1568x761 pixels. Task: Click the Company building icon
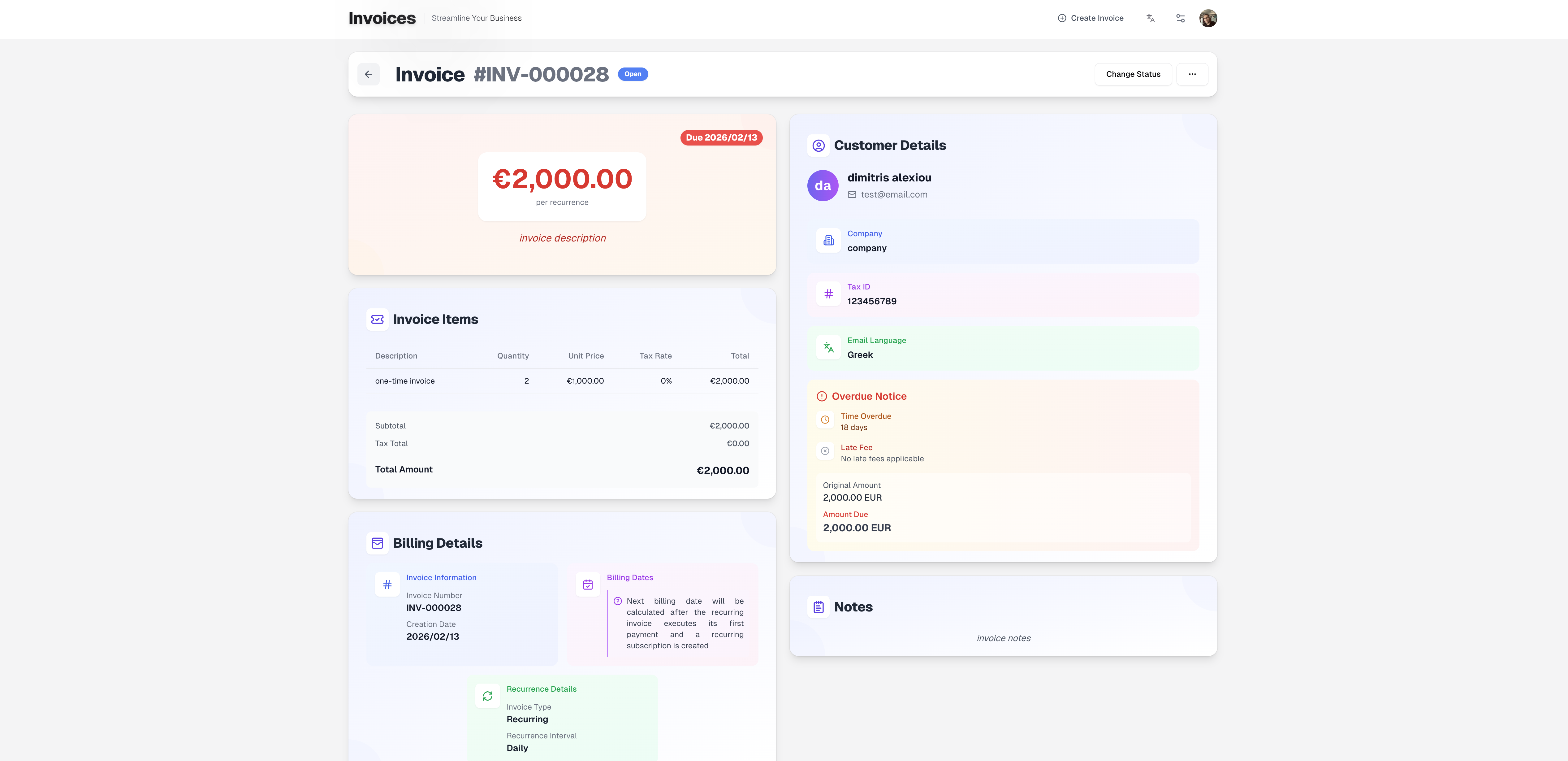pyautogui.click(x=828, y=240)
